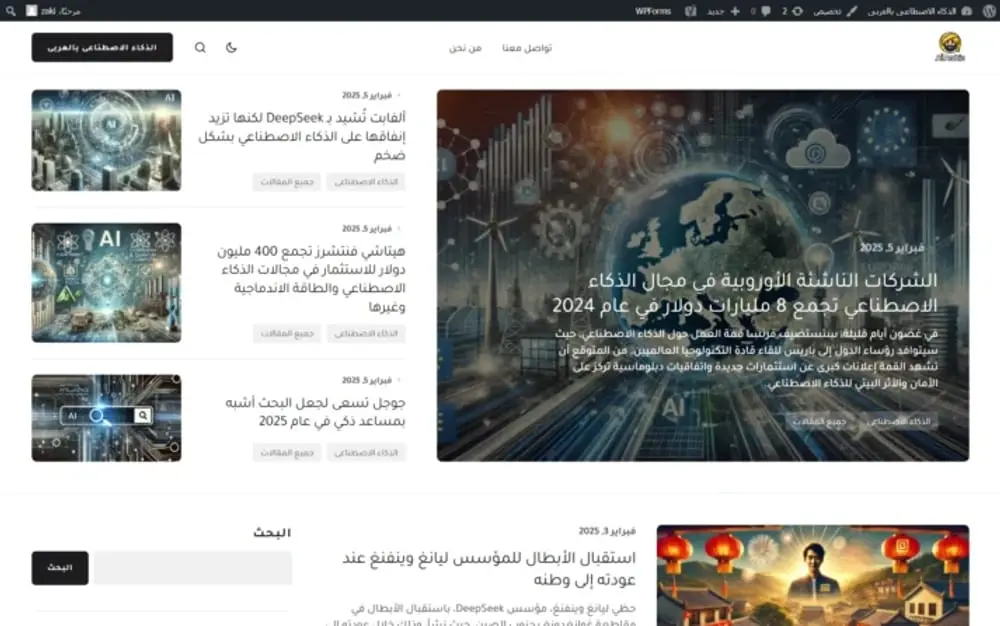Open the Google search assistant article thumbnail
Screen dimensions: 1000x626
click(x=107, y=418)
